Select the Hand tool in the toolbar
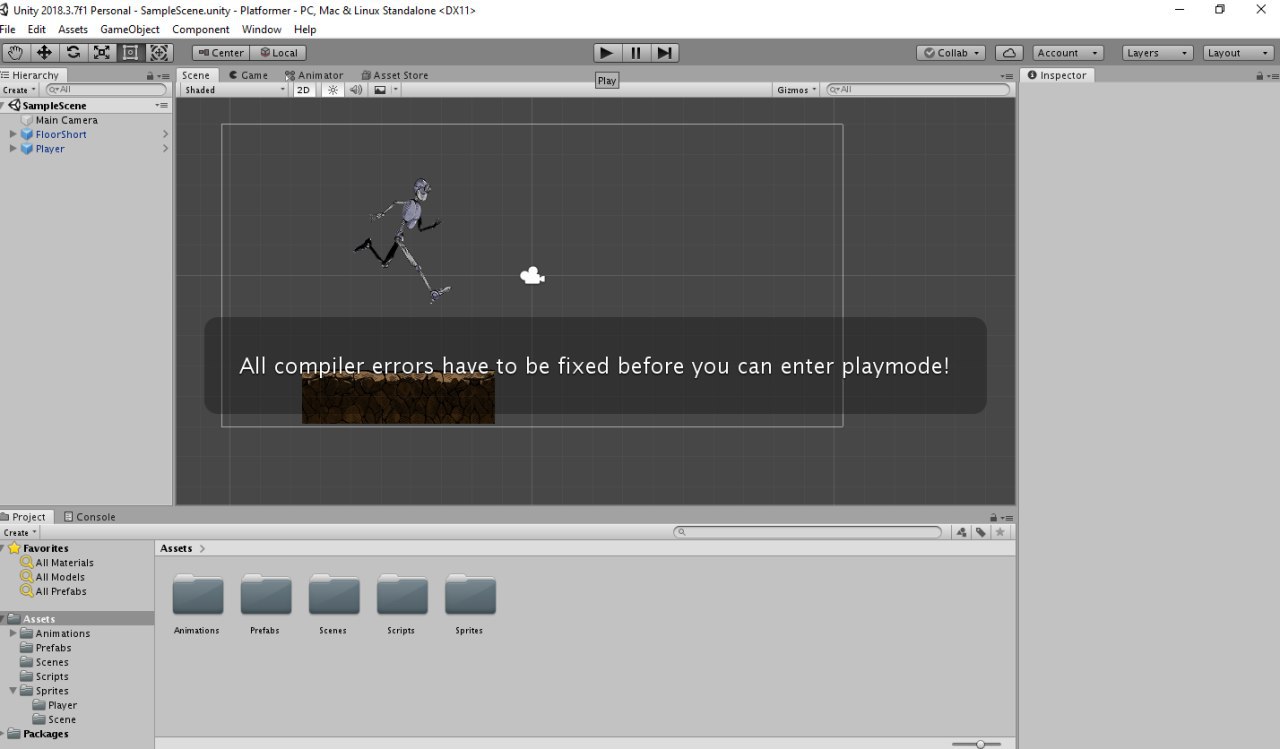The height and width of the screenshot is (749, 1280). pos(15,53)
